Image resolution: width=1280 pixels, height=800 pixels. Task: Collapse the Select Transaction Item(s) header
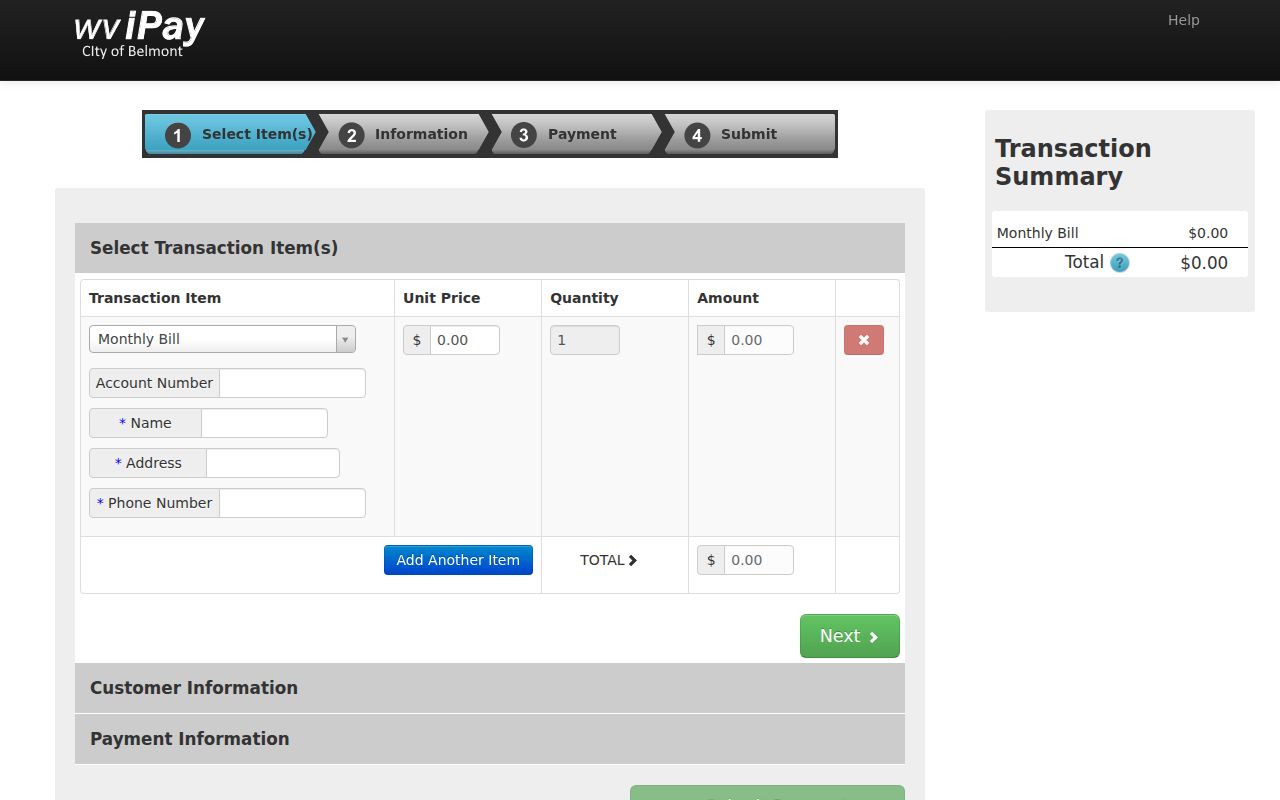490,248
